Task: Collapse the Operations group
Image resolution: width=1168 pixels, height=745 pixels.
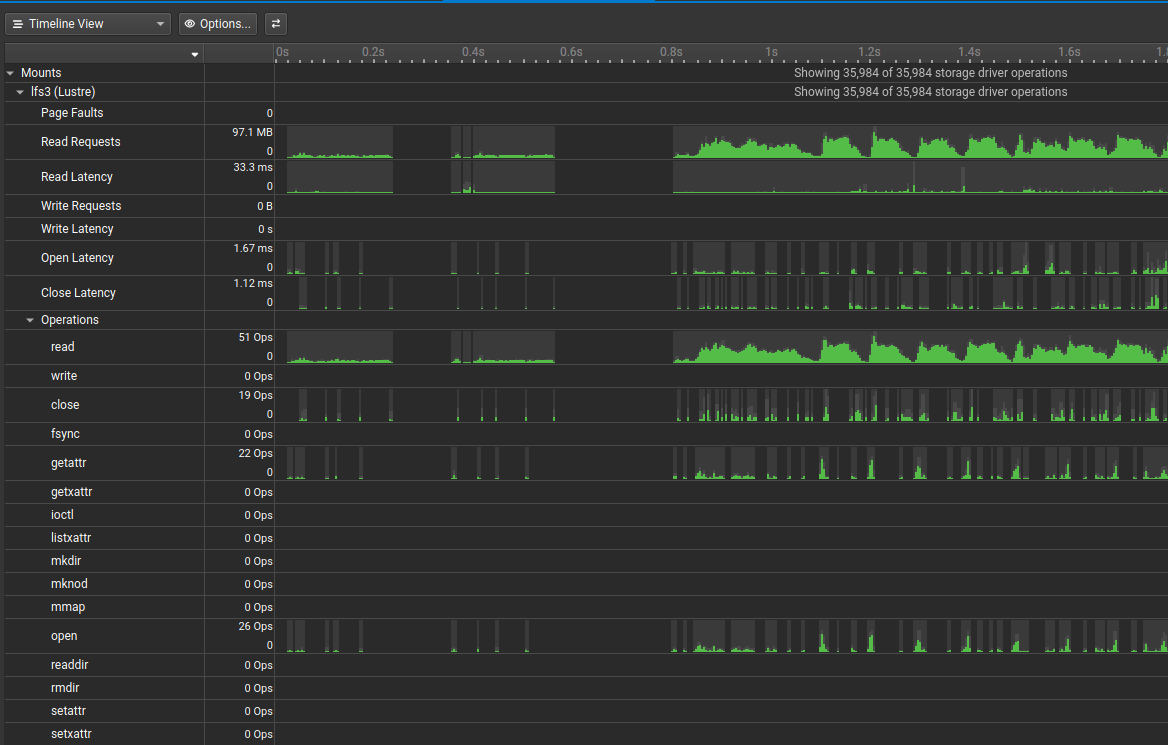Action: coord(30,320)
